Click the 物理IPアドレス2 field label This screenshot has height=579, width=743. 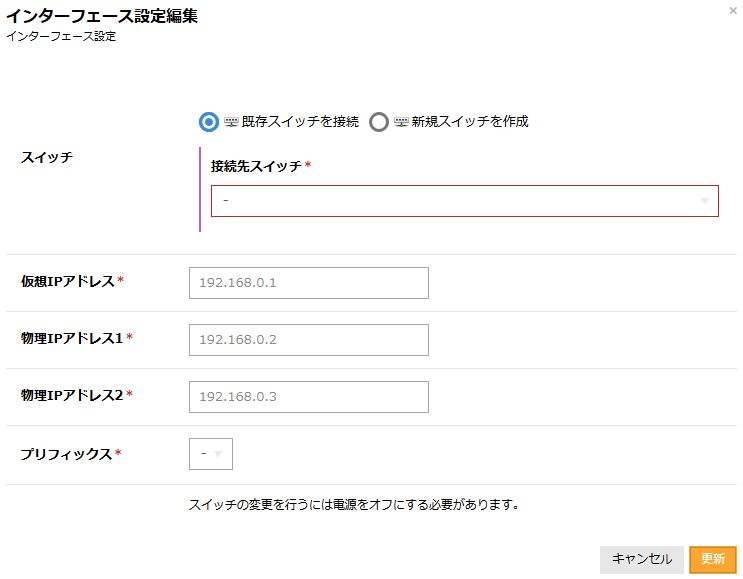[x=72, y=395]
